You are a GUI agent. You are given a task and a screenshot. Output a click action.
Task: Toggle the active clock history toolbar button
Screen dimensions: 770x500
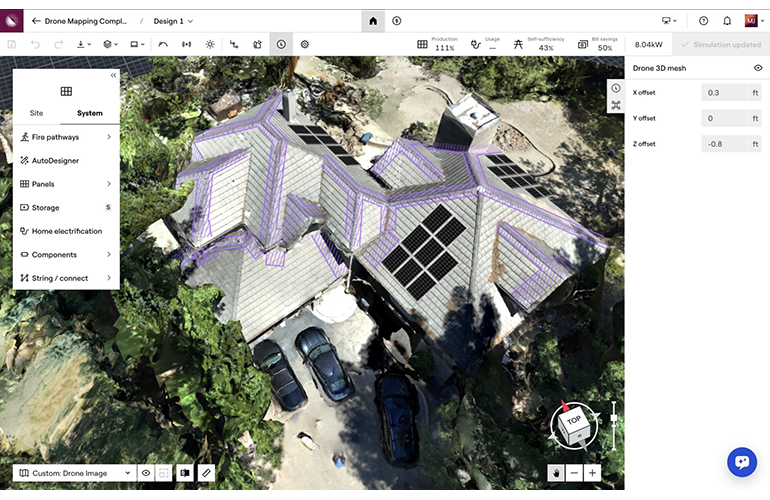pyautogui.click(x=281, y=44)
